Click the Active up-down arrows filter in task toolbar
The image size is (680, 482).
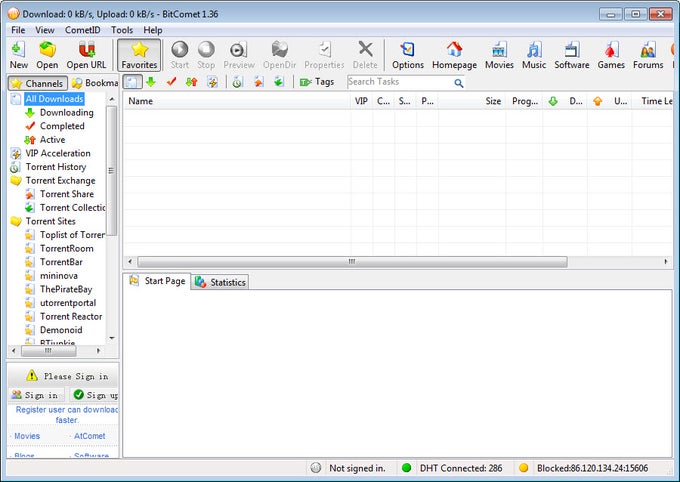pyautogui.click(x=191, y=82)
